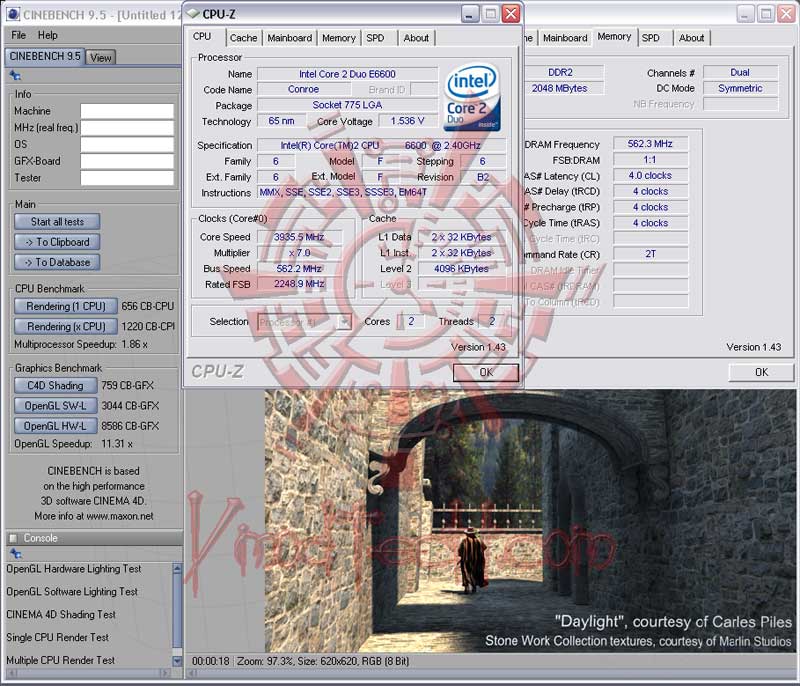Open Mainboard tab in rear CPU-Z window
Screen dimensions: 800x686
click(565, 38)
